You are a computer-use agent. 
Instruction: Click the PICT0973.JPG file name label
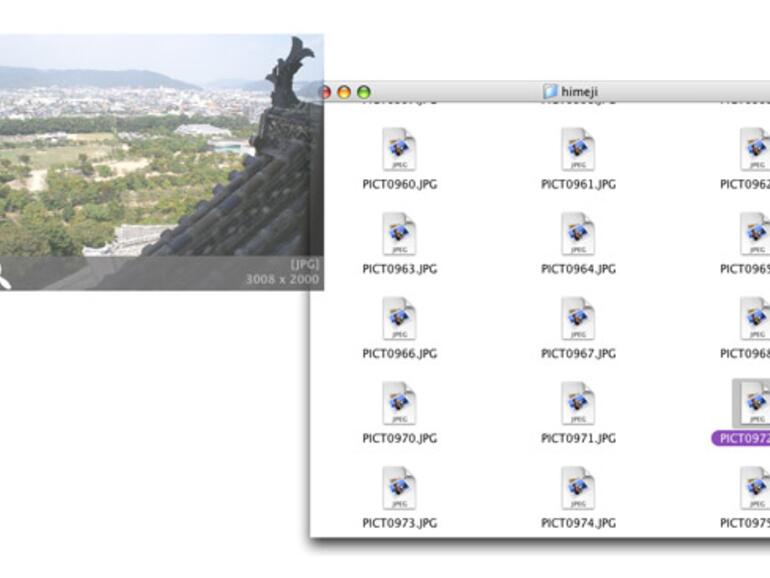(x=399, y=523)
